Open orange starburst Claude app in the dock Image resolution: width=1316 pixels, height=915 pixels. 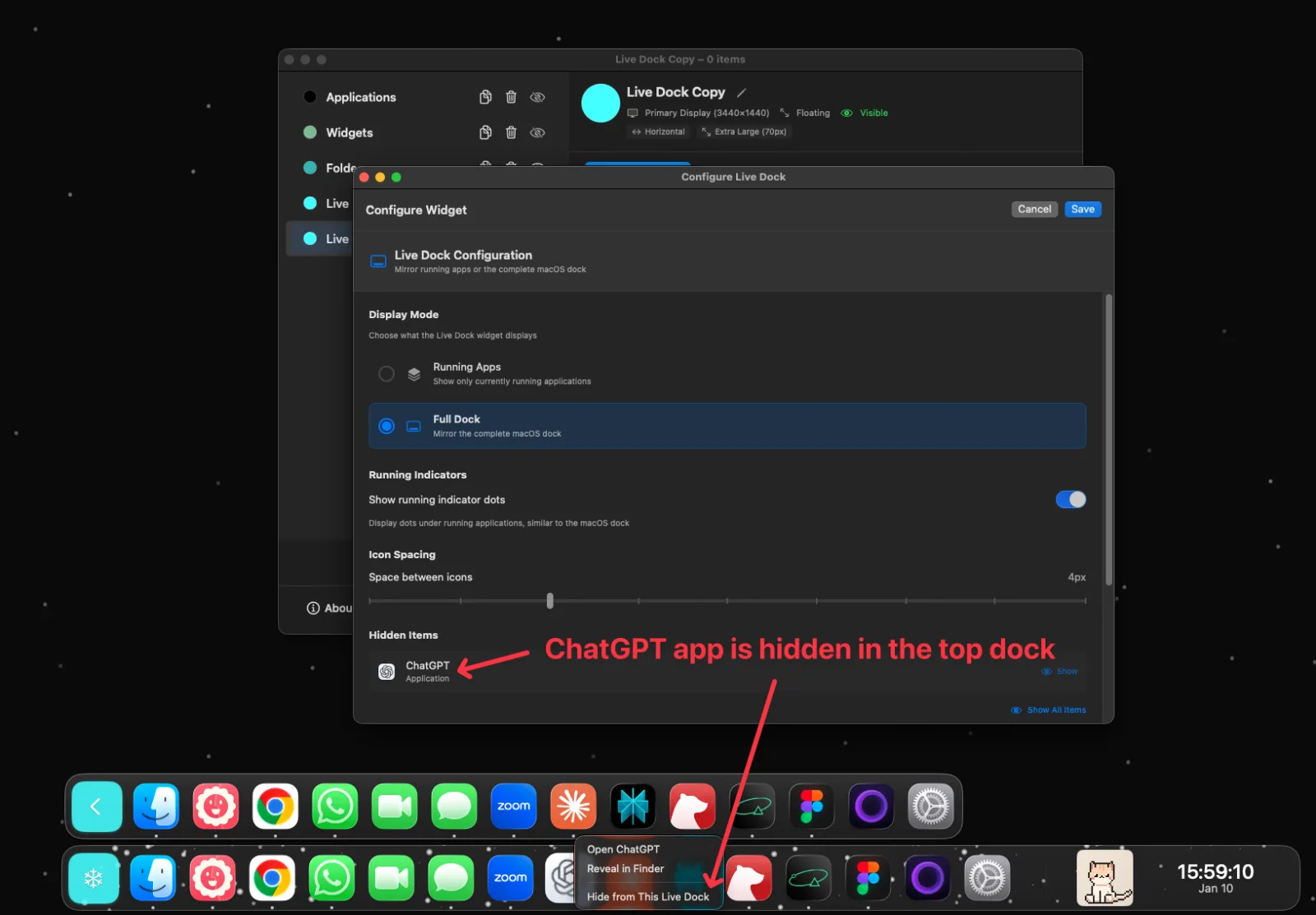click(x=573, y=806)
